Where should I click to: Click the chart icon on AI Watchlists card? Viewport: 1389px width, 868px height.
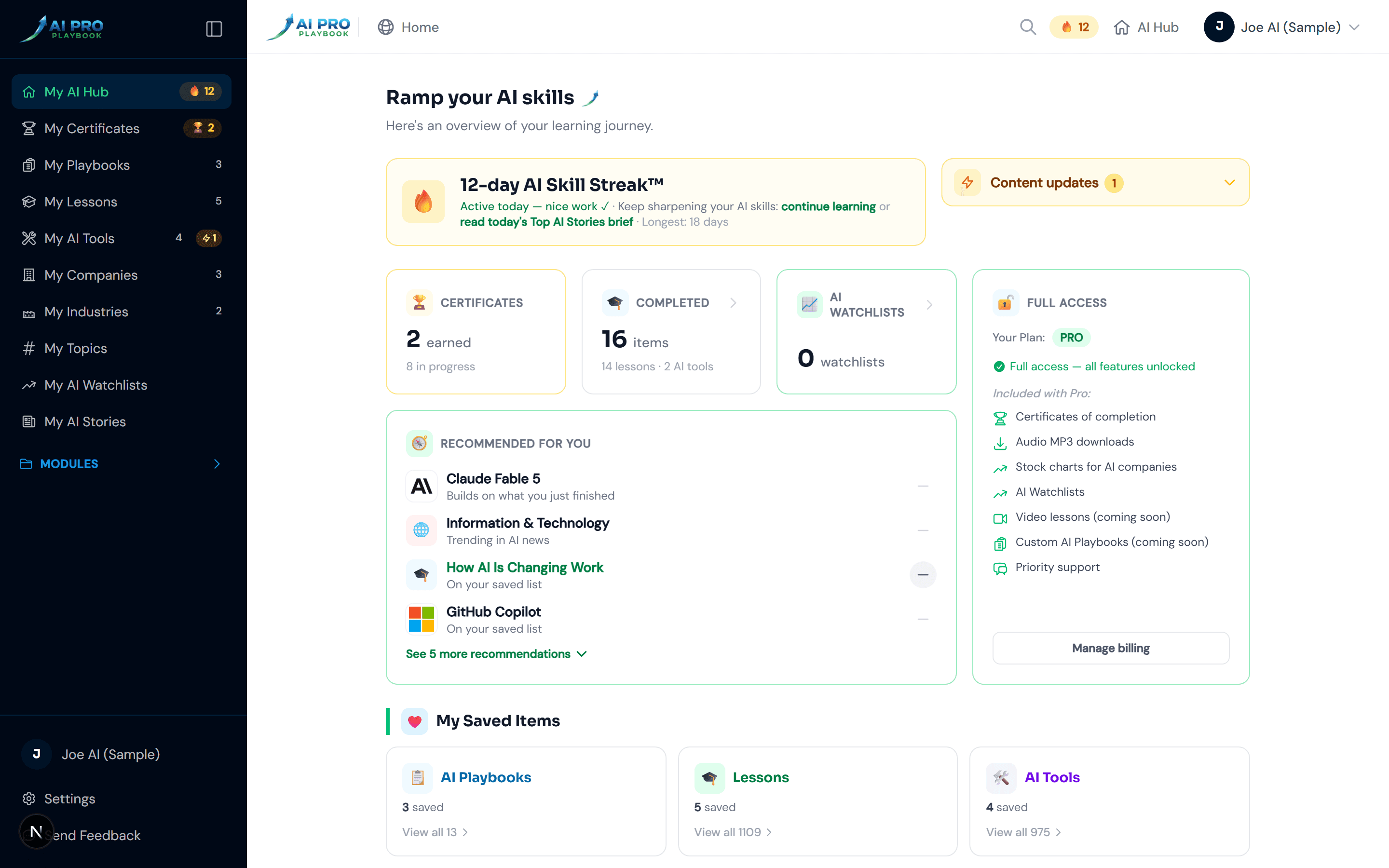click(x=809, y=304)
